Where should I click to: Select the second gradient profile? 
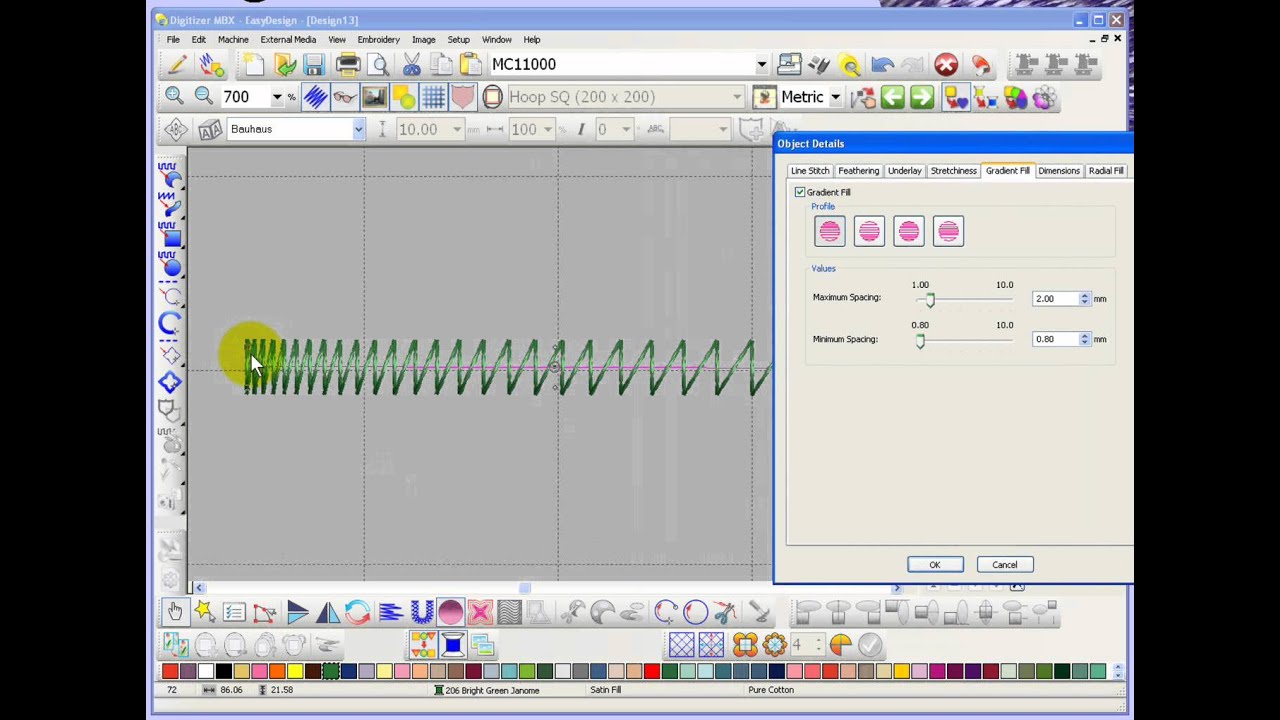869,232
